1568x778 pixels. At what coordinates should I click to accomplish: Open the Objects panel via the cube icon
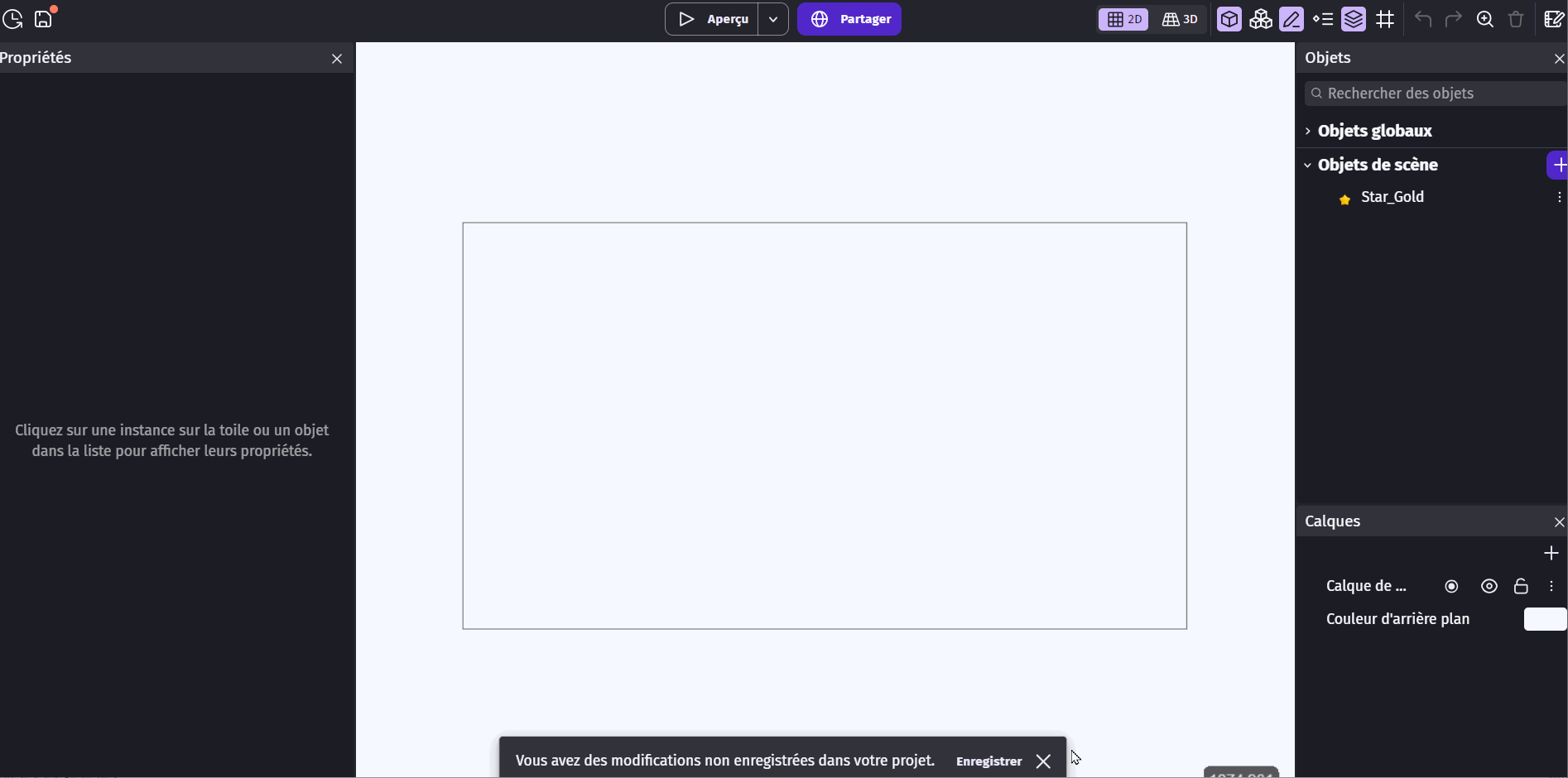(1229, 19)
